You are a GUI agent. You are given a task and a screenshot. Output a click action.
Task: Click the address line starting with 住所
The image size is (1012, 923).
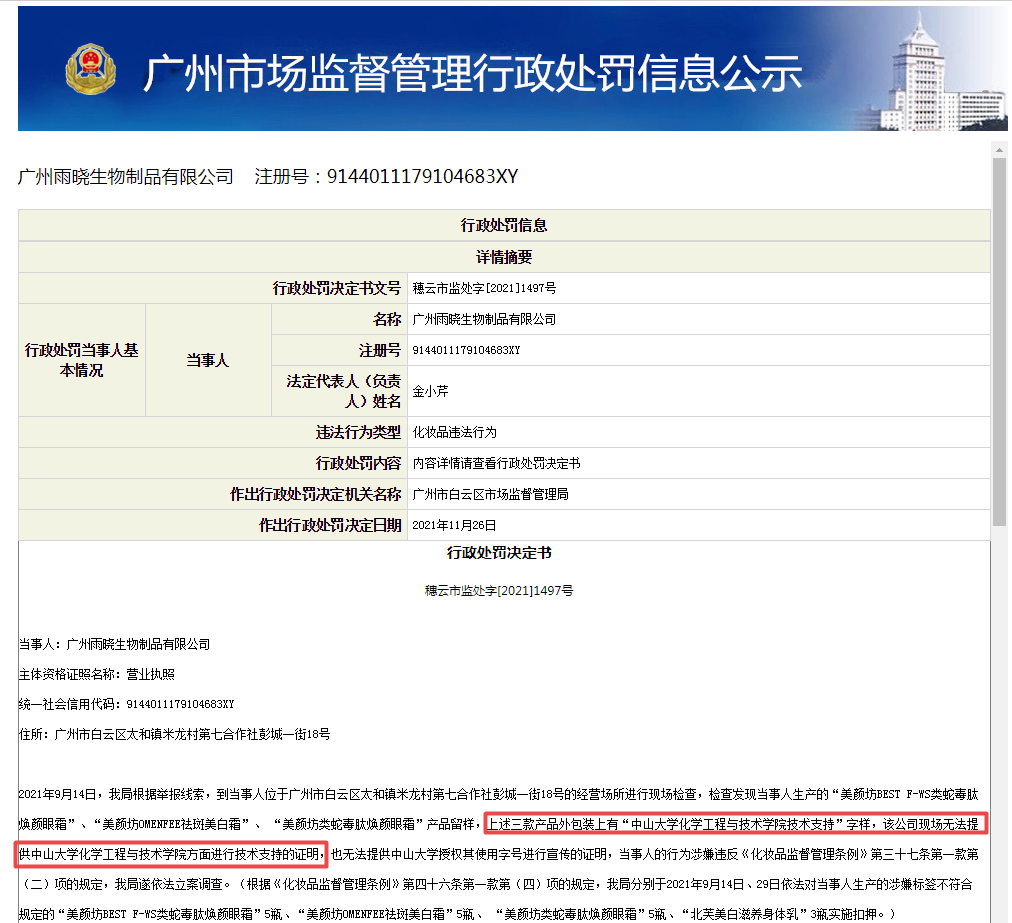coord(174,734)
